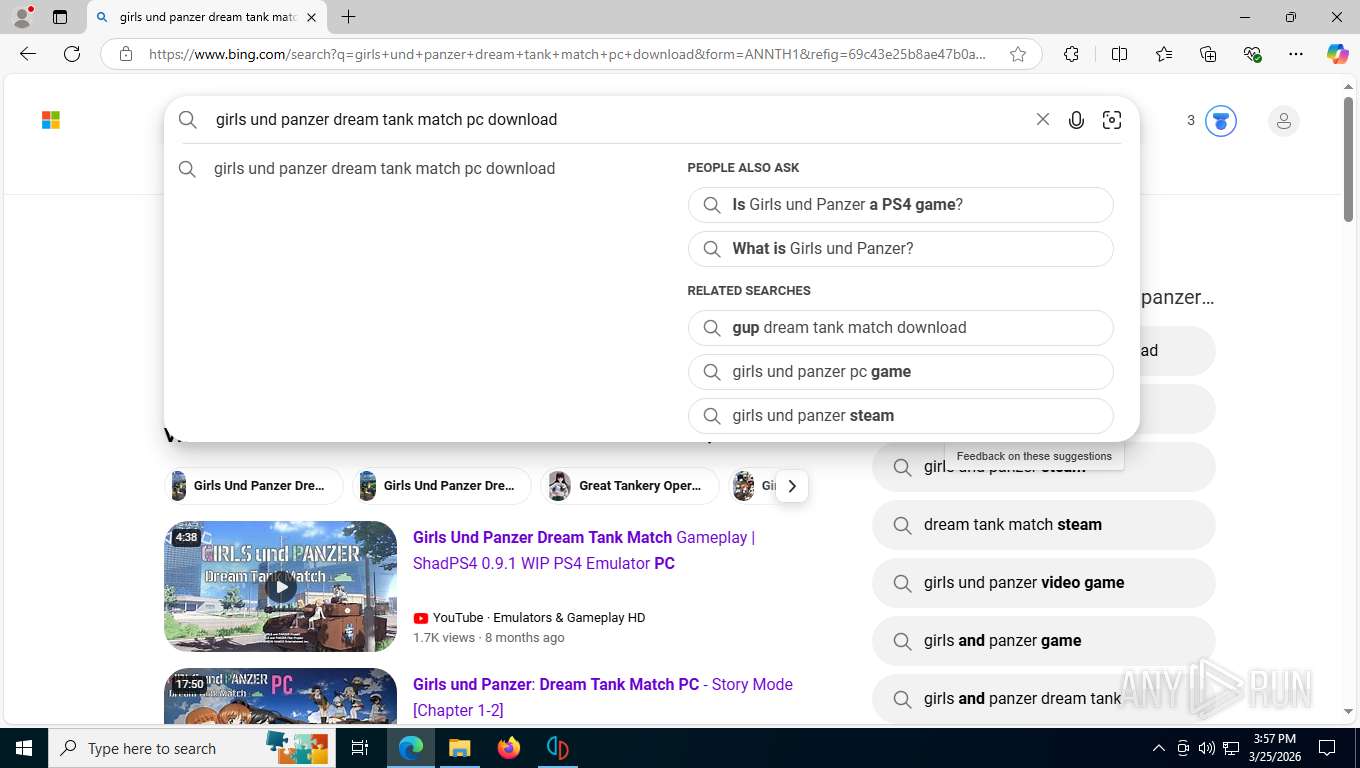
Task: Open Browser essentials heart icon
Action: coord(1252,54)
